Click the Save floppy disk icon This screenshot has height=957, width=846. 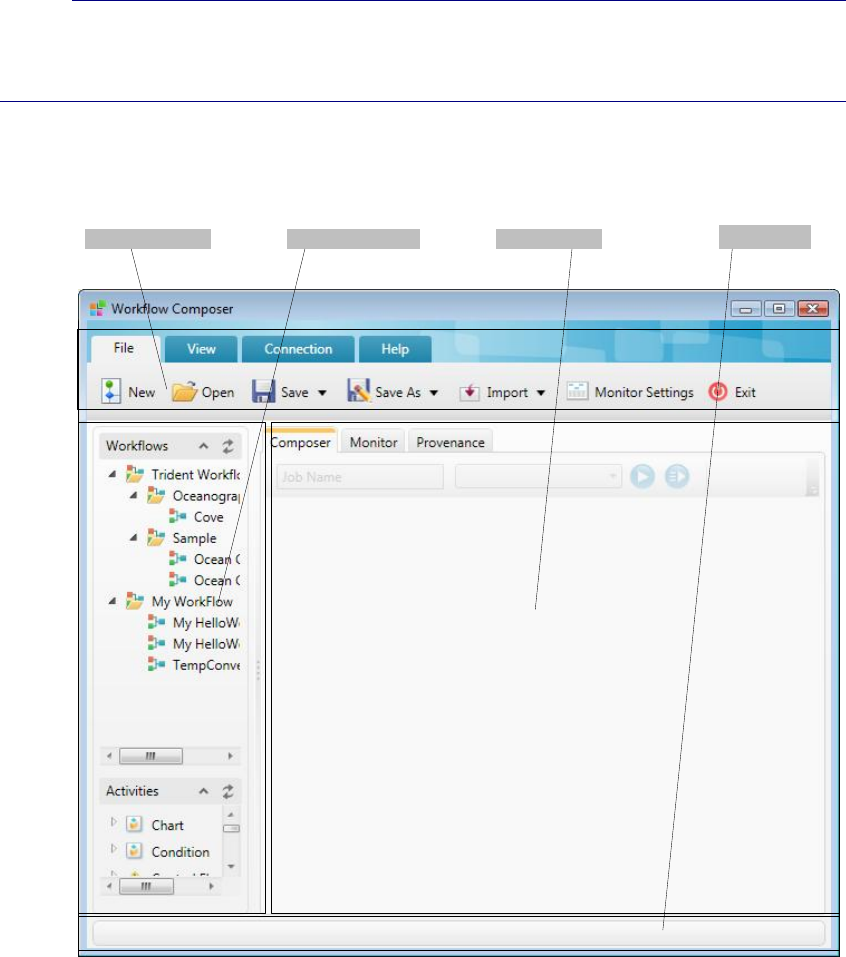[x=263, y=391]
